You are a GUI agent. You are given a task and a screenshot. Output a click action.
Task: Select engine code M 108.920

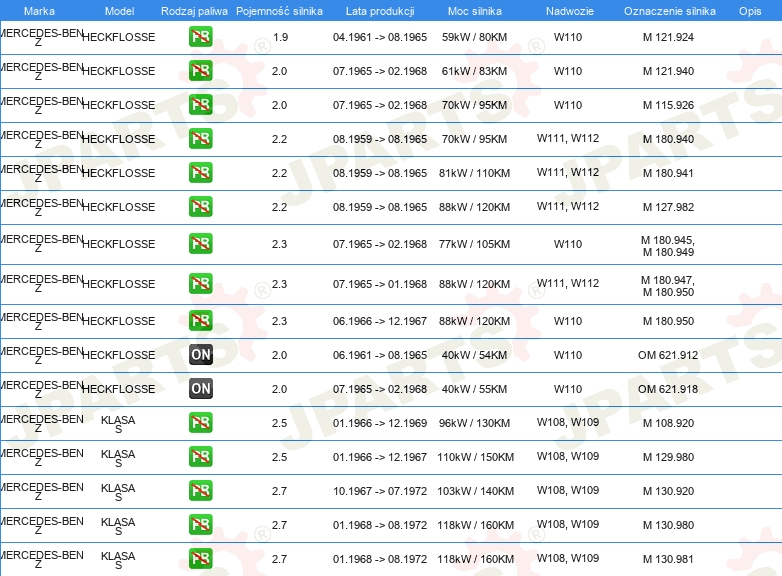[x=668, y=423]
